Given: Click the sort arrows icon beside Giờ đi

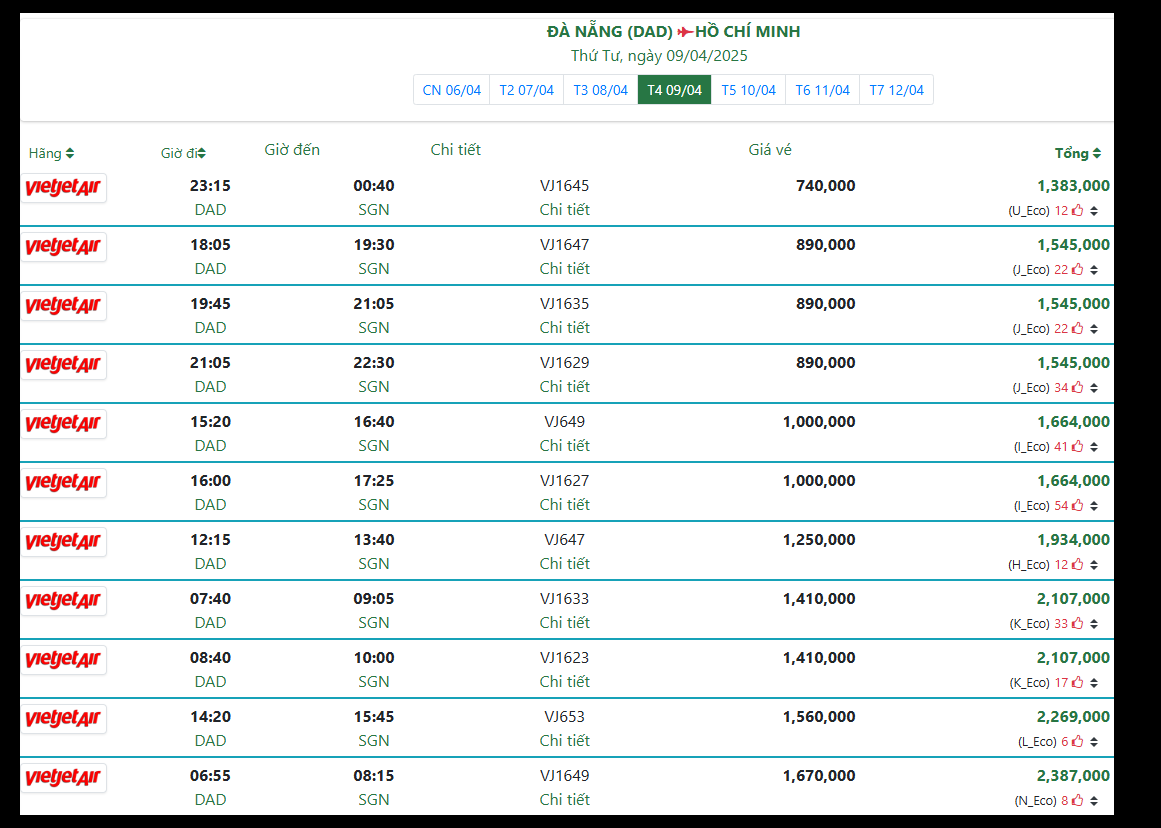Looking at the screenshot, I should 202,154.
